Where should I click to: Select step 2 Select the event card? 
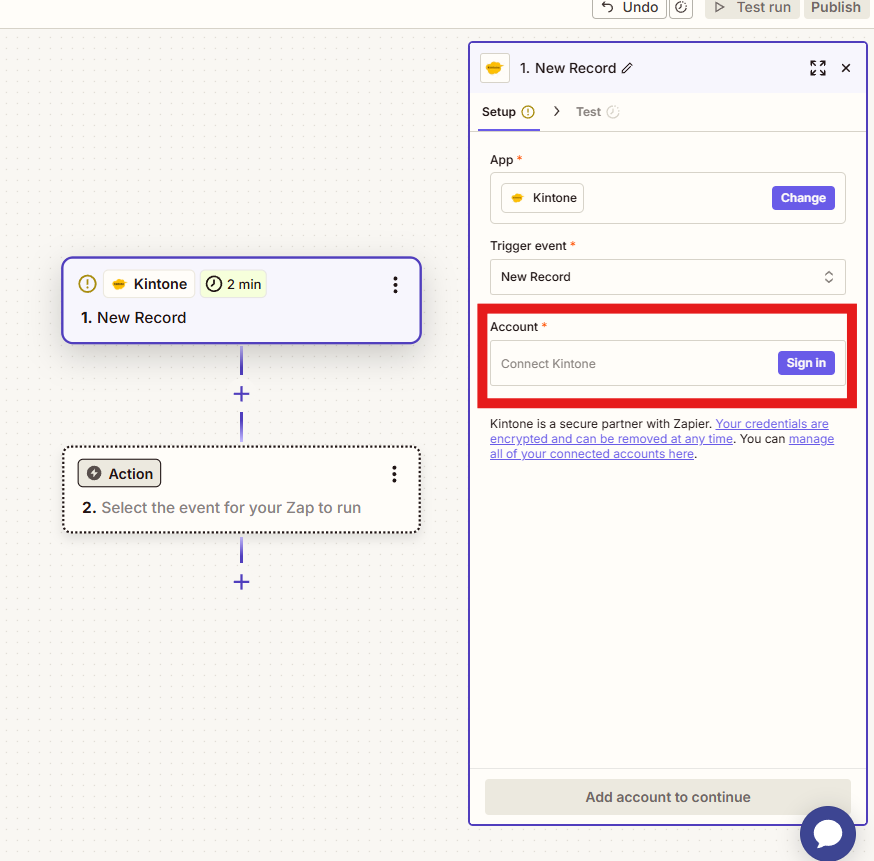(x=241, y=490)
